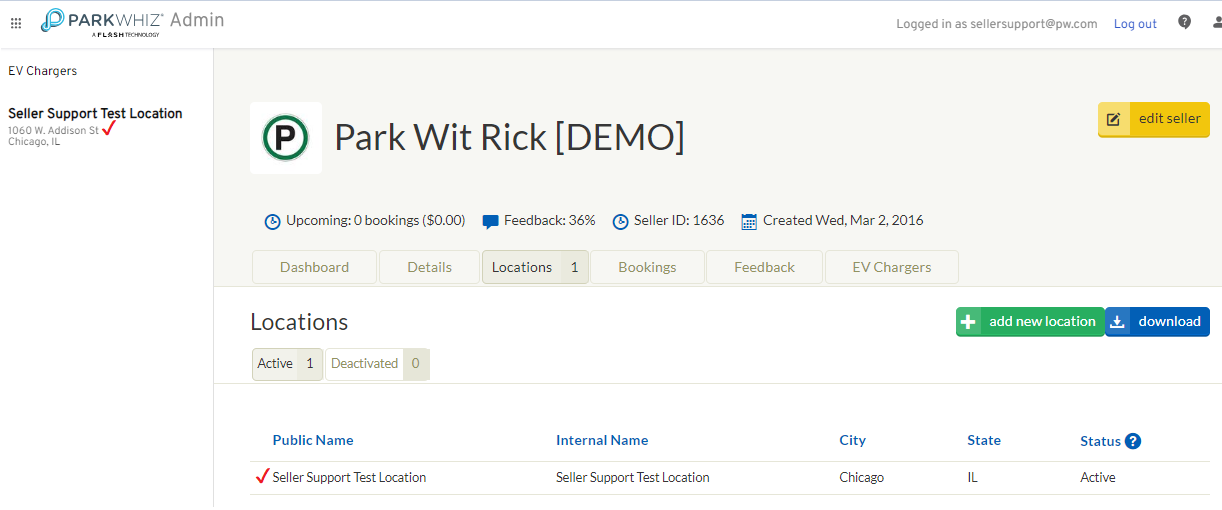Show Active locations filter
This screenshot has width=1222, height=510.
(x=287, y=364)
